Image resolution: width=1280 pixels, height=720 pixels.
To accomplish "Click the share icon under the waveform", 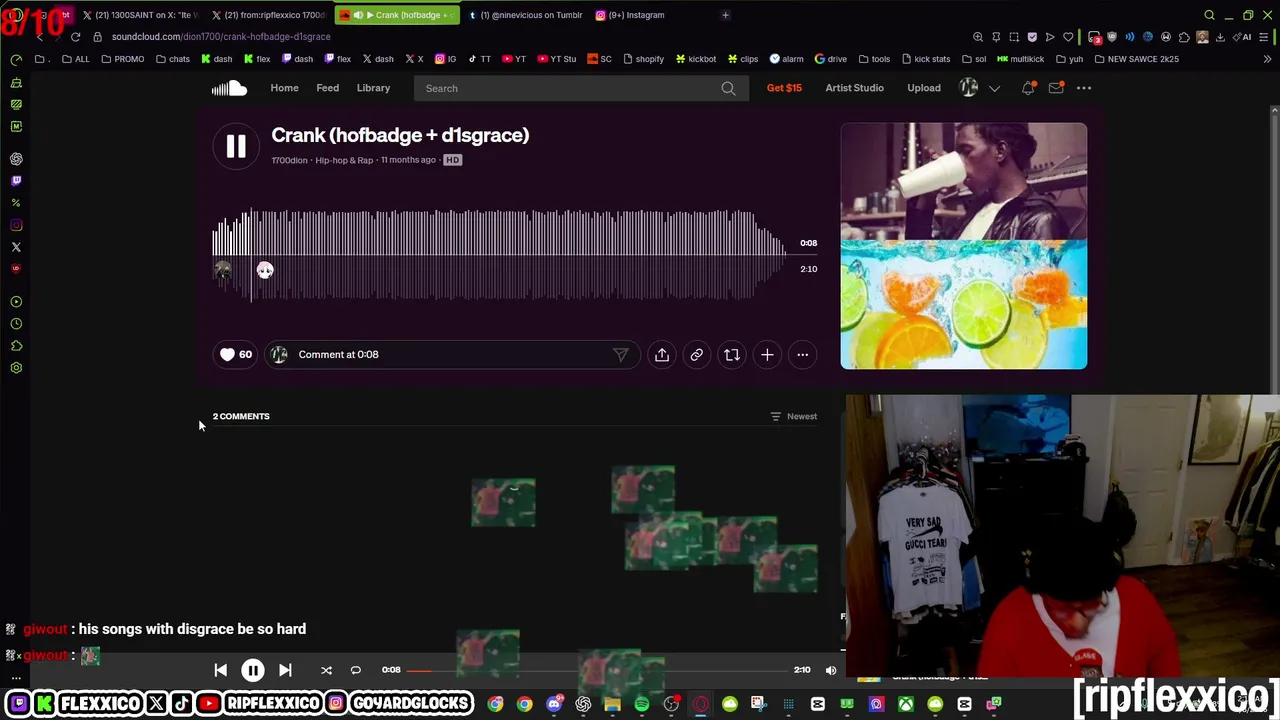I will (x=662, y=354).
